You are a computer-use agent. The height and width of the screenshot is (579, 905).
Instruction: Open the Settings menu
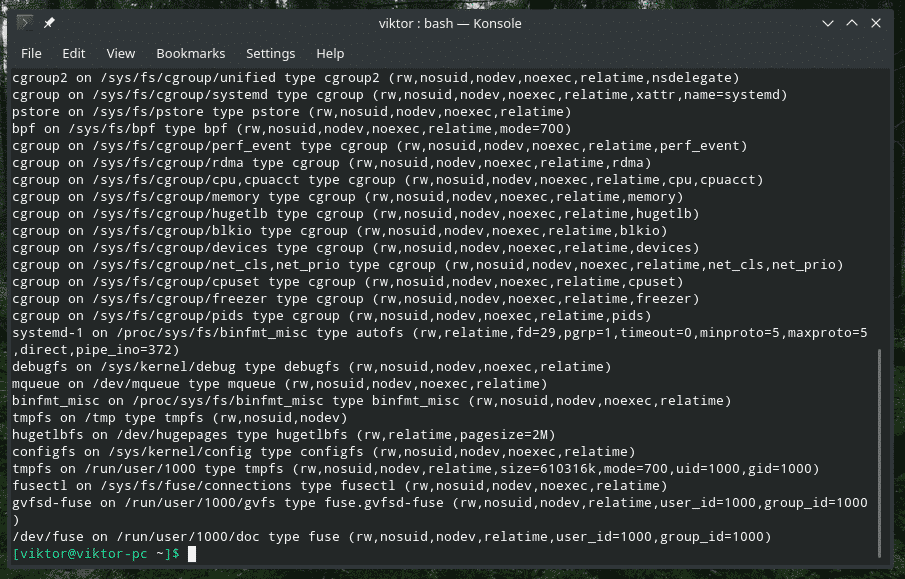(x=270, y=53)
